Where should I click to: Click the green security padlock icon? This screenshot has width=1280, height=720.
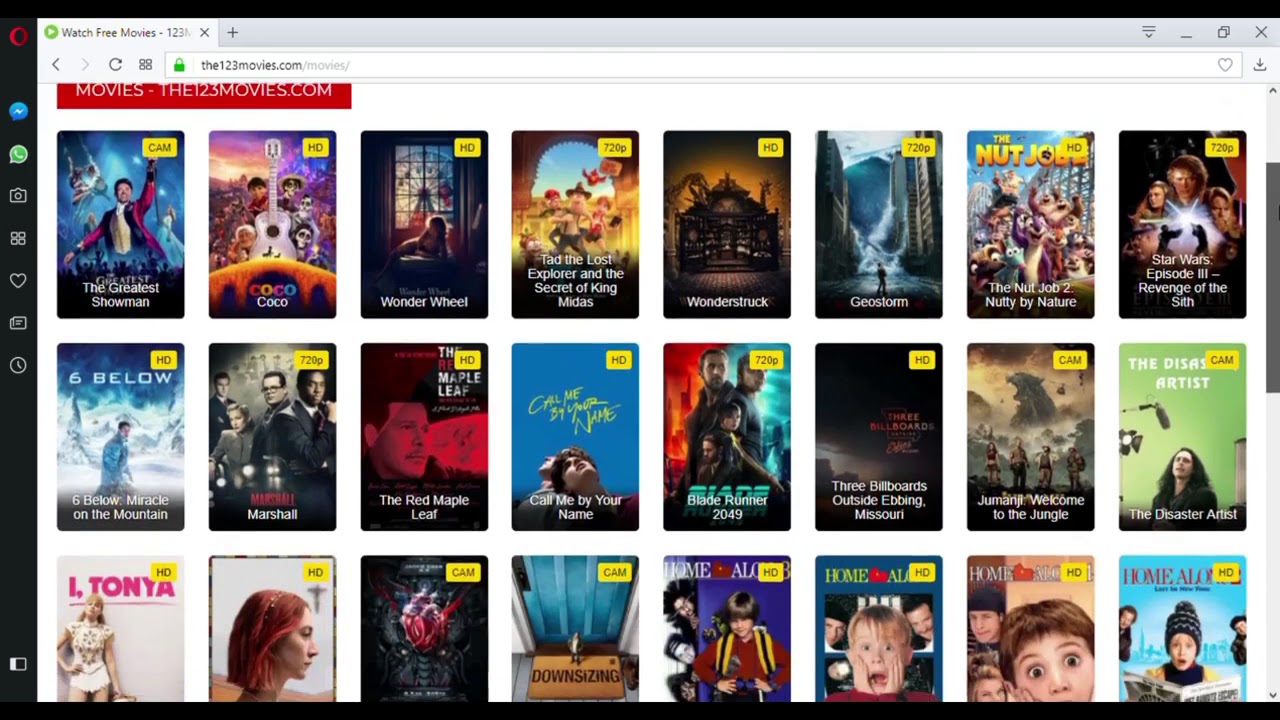pyautogui.click(x=179, y=65)
